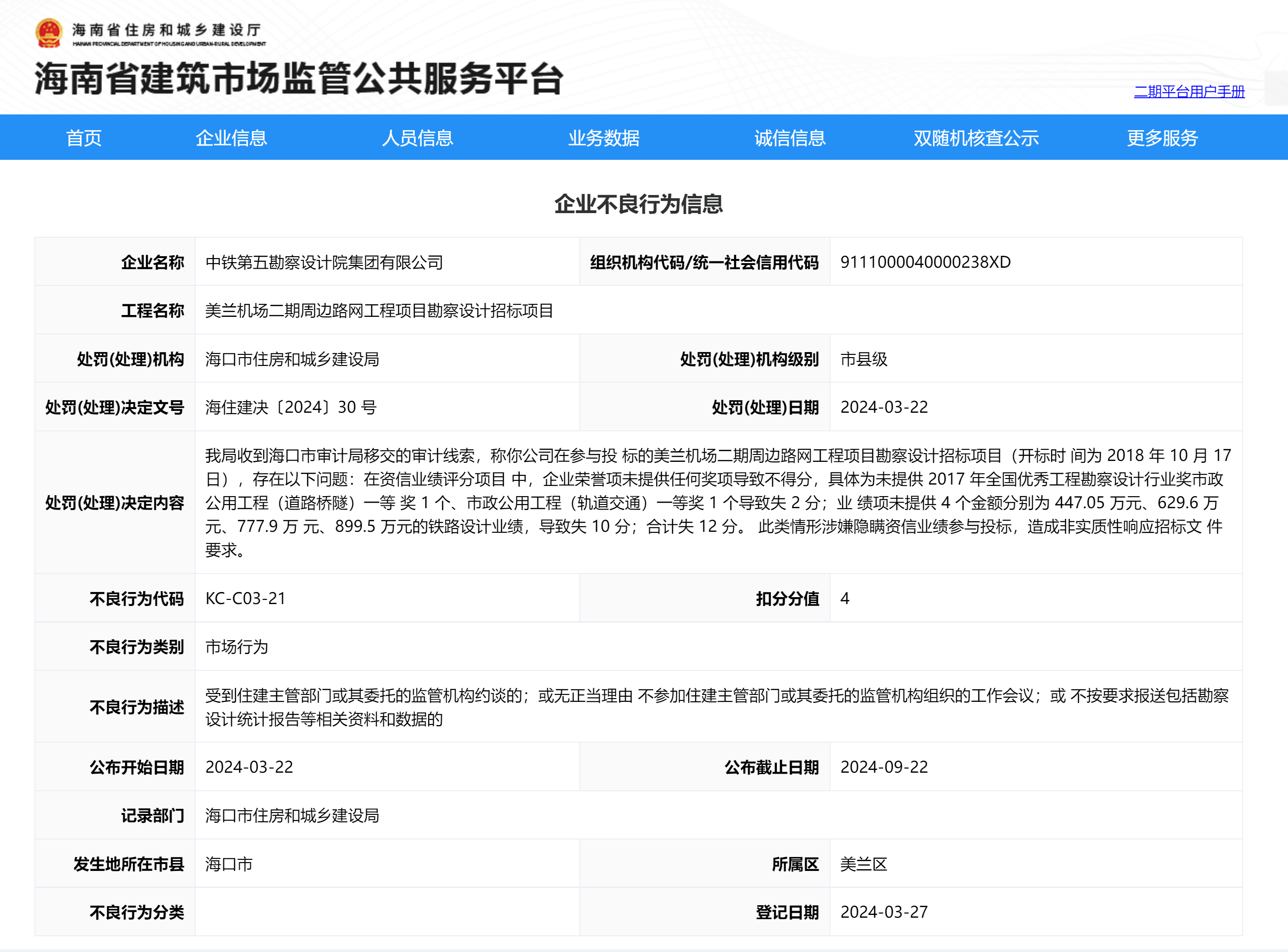The width and height of the screenshot is (1288, 952).
Task: Click the 组织机构代码/统一社会信用代码 label
Action: click(704, 262)
